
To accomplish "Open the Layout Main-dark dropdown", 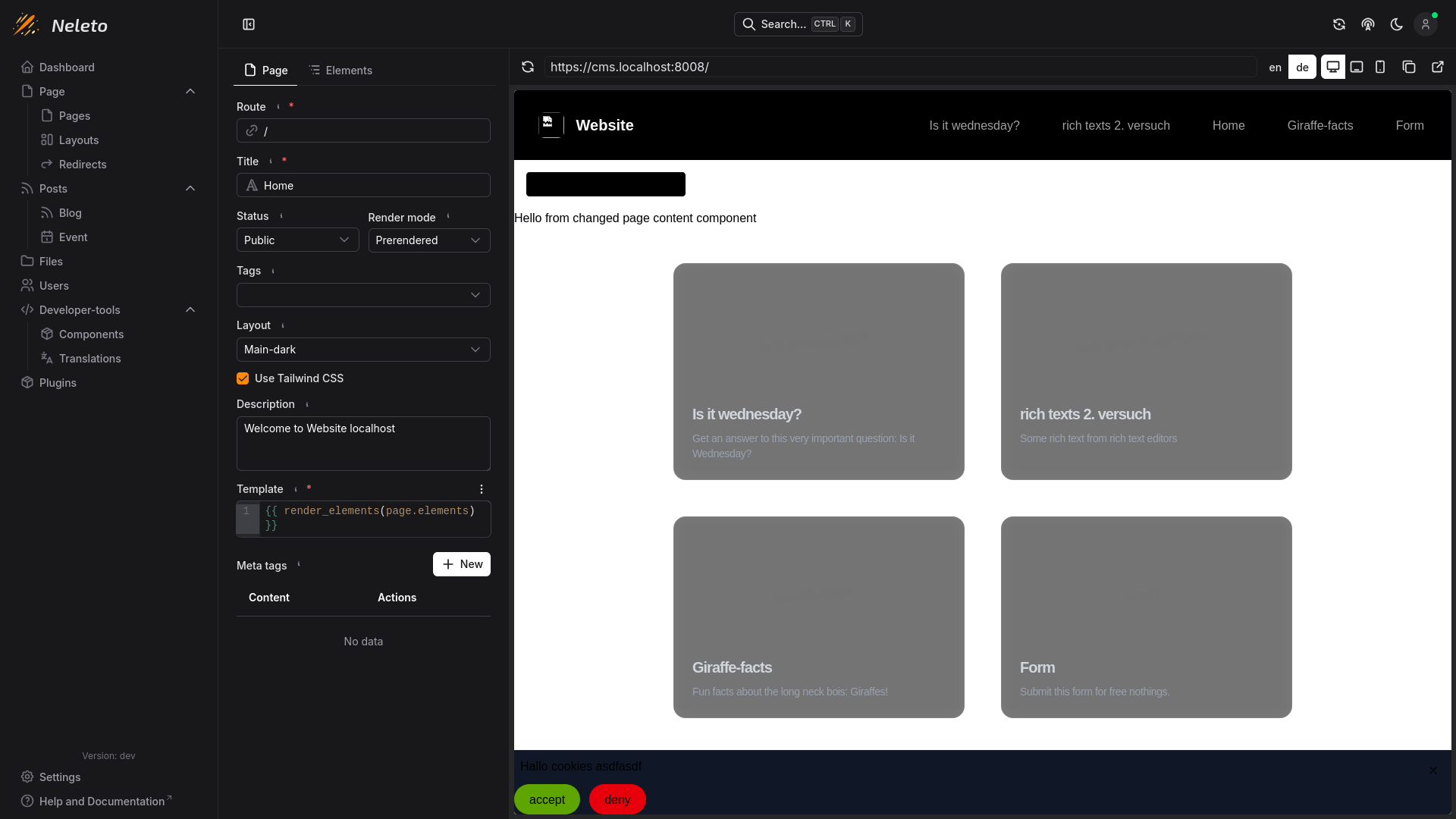I will (363, 350).
